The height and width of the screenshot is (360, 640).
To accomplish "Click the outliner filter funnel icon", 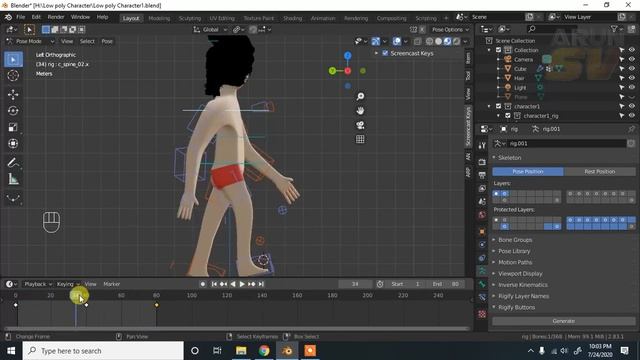I will [x=614, y=29].
